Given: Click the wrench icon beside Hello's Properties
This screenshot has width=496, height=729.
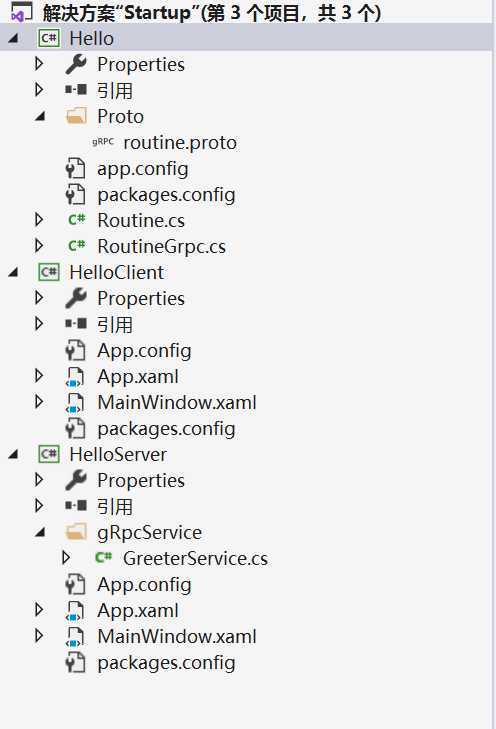Looking at the screenshot, I should 76,64.
